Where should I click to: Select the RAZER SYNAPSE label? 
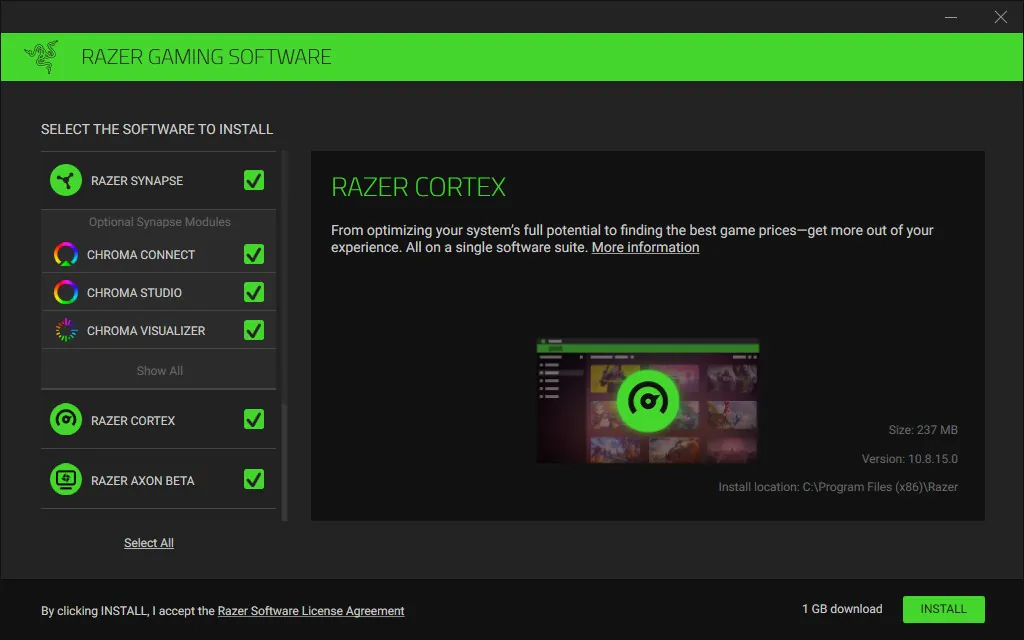coord(137,181)
